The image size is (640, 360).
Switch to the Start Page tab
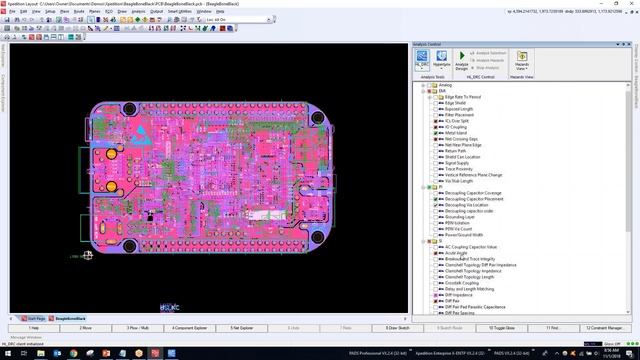point(33,318)
